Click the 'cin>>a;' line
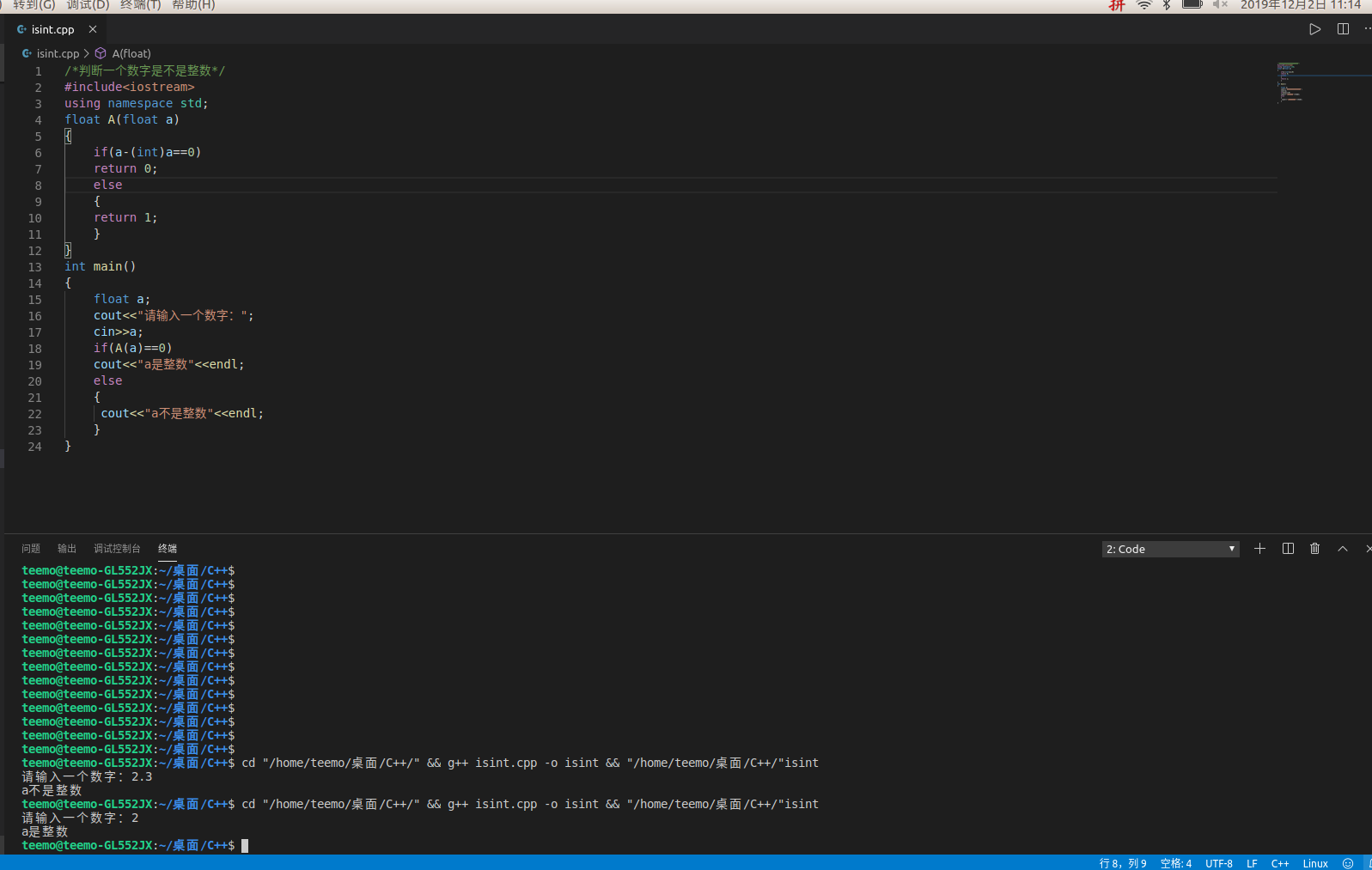 119,332
